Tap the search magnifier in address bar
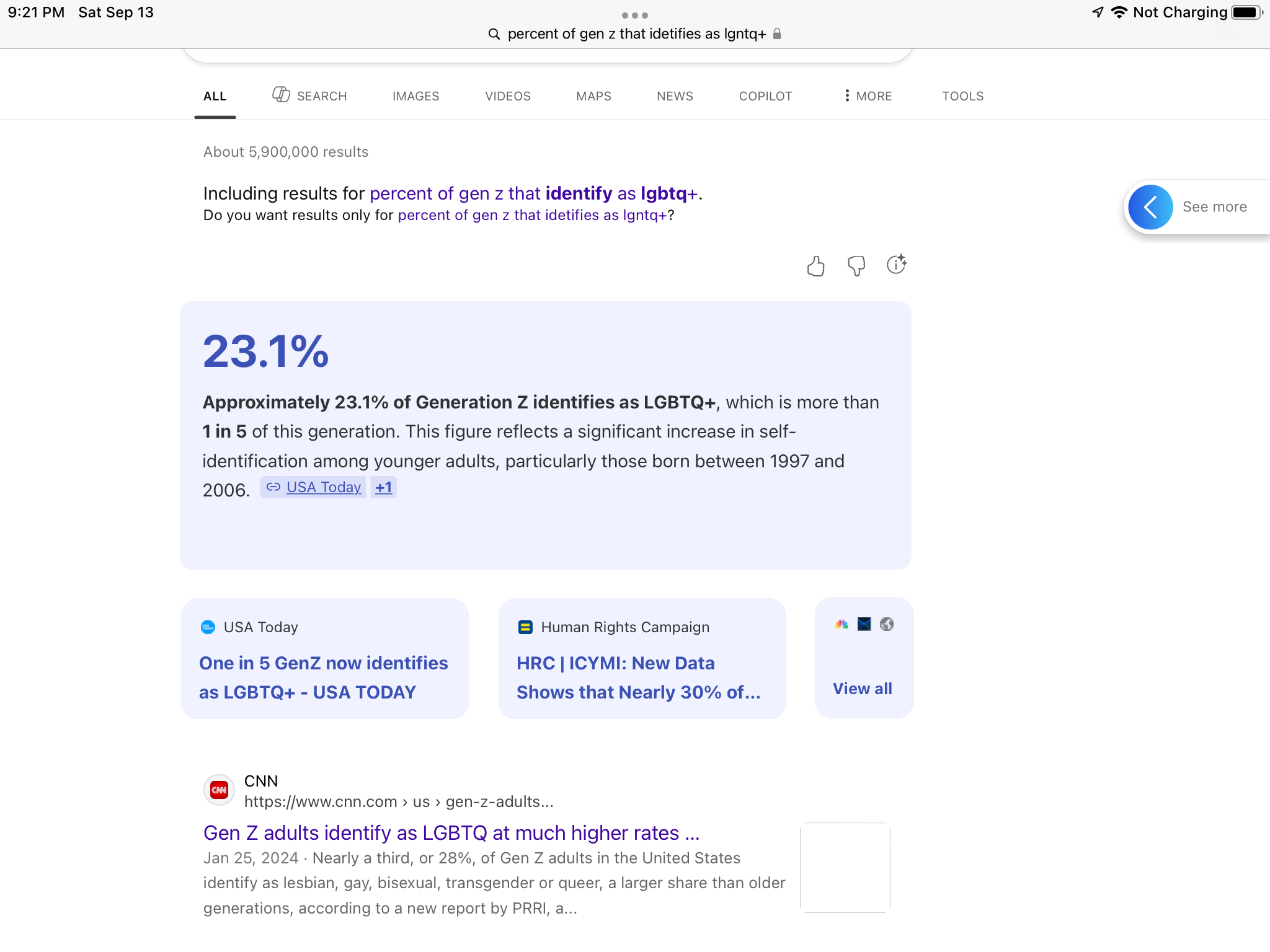 (x=494, y=34)
